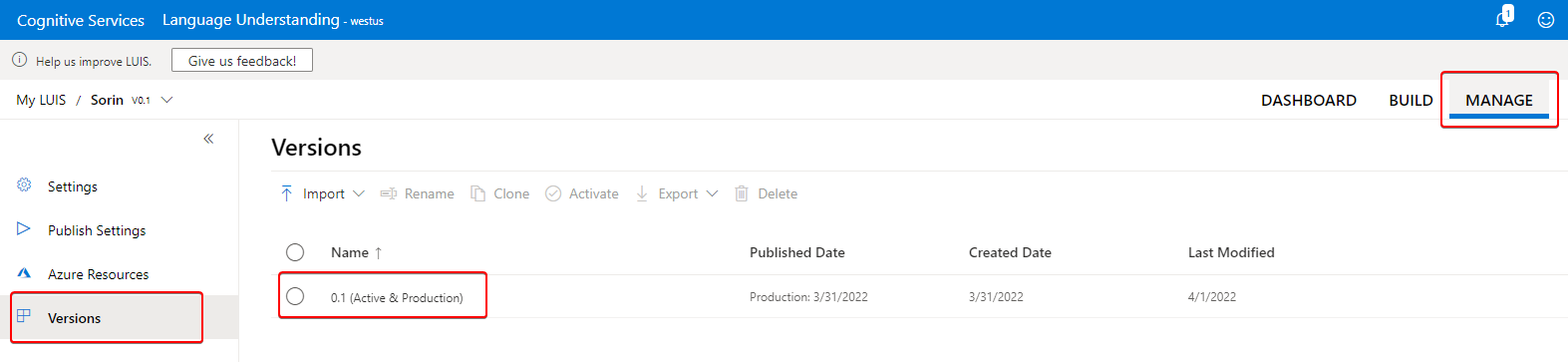Select the 0.1 version row radio
This screenshot has width=1568, height=362.
click(x=295, y=296)
